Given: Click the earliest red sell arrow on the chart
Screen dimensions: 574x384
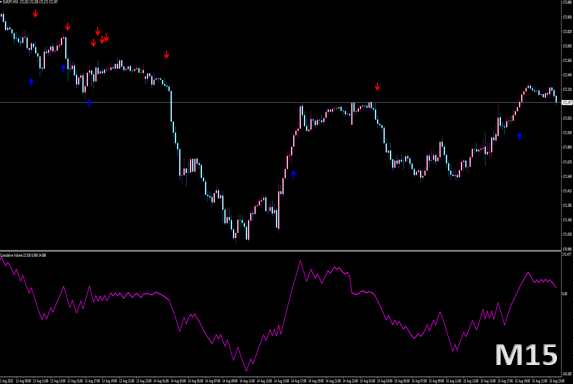Looking at the screenshot, I should (35, 14).
